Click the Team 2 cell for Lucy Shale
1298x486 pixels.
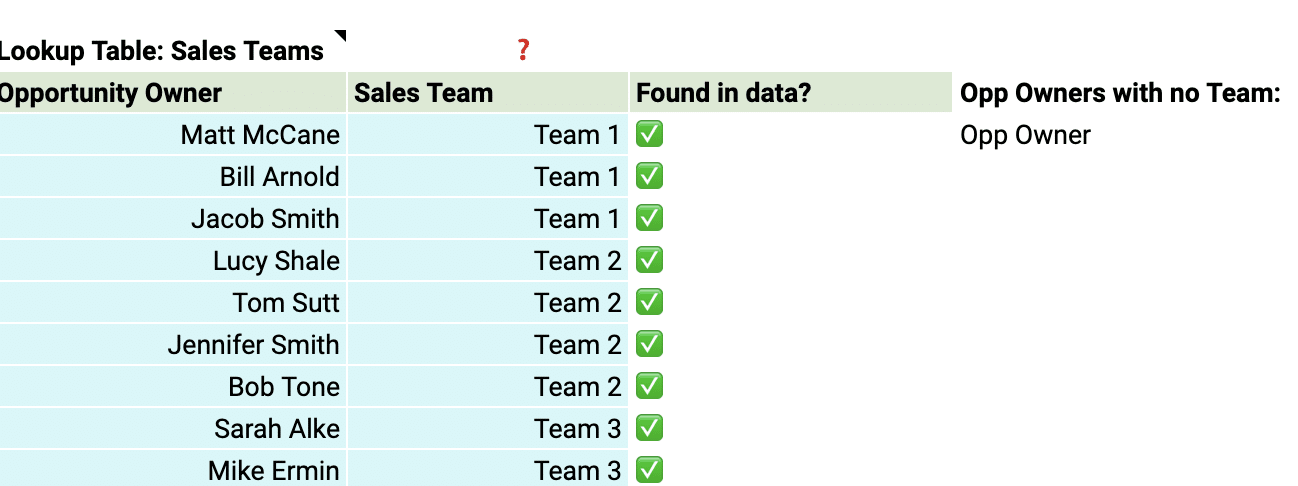point(577,261)
